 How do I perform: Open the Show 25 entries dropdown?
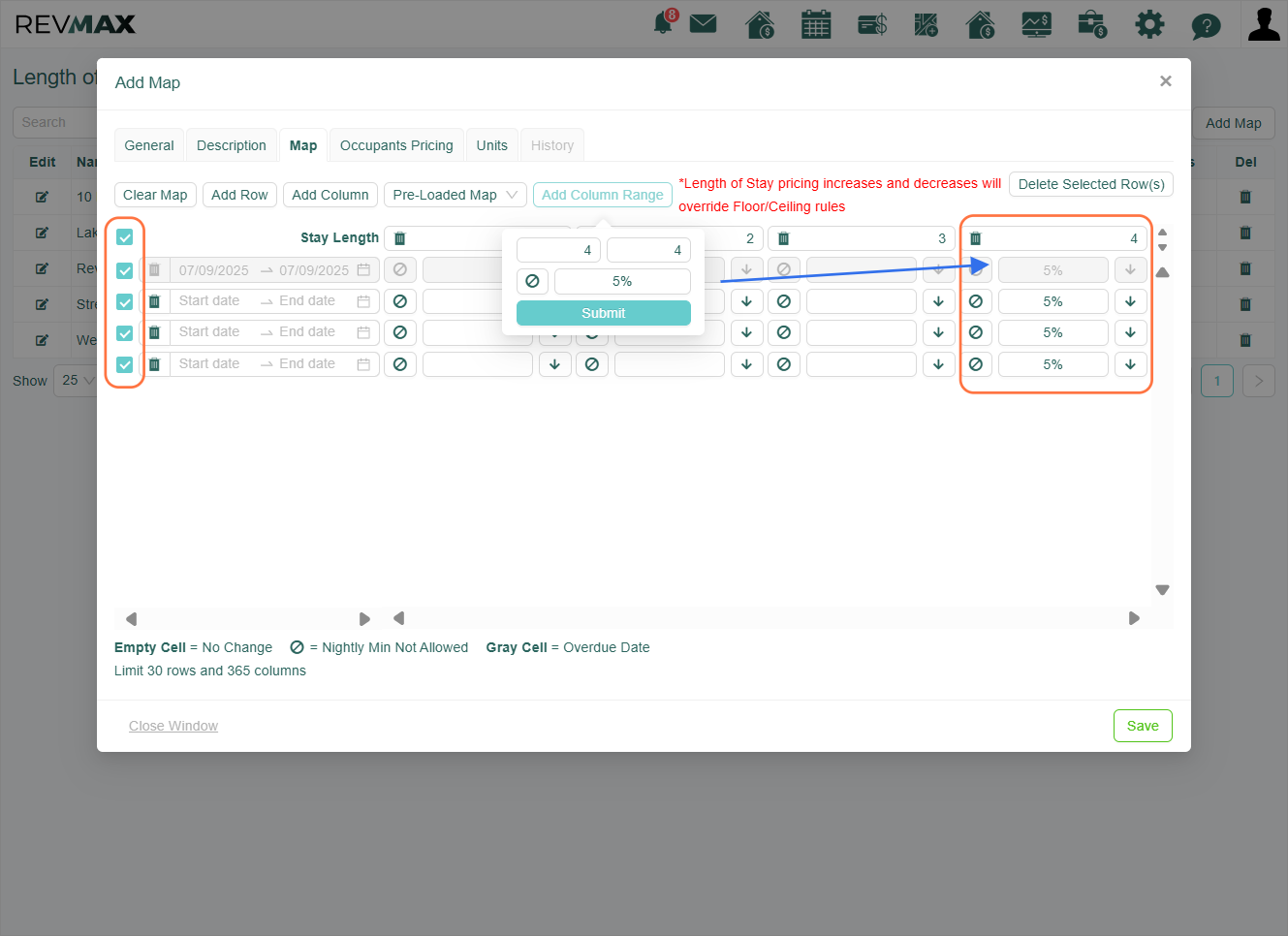tap(76, 380)
